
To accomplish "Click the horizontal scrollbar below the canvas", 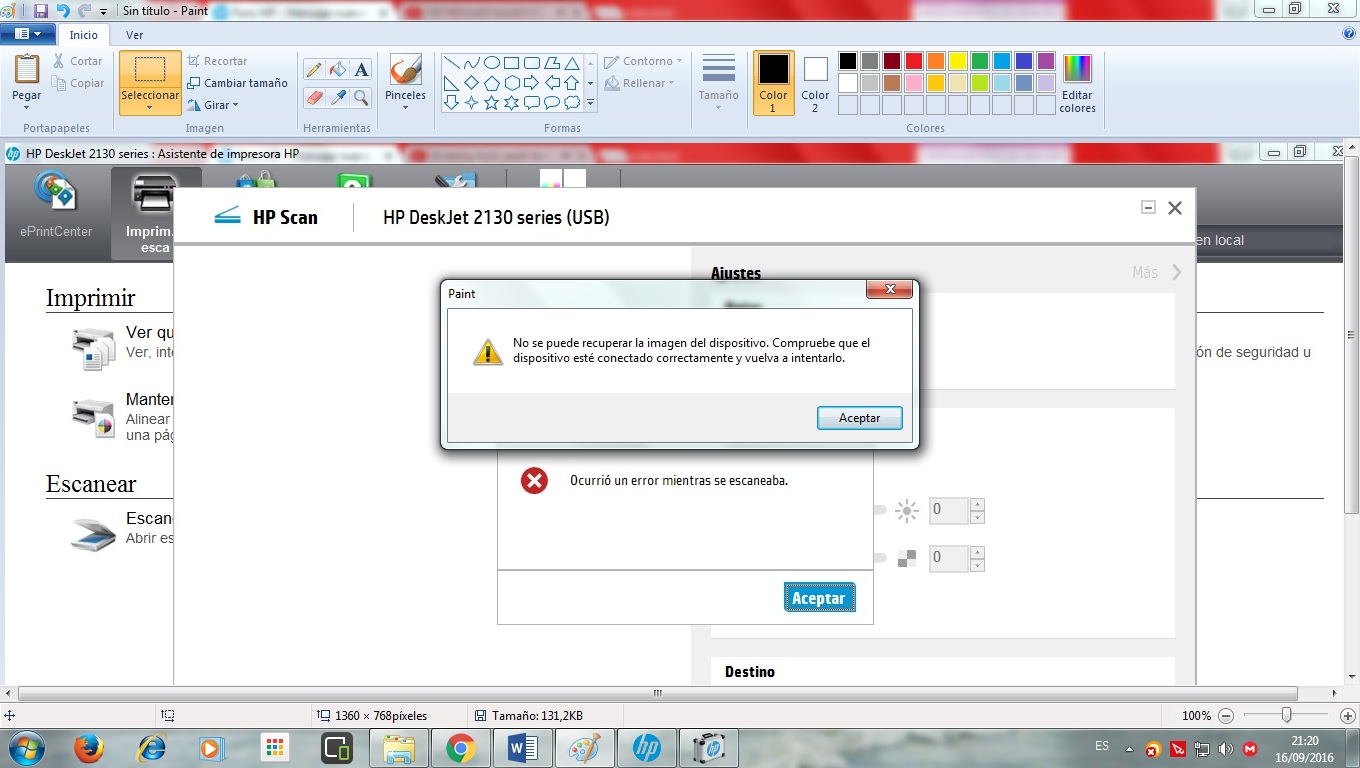I will tap(658, 693).
